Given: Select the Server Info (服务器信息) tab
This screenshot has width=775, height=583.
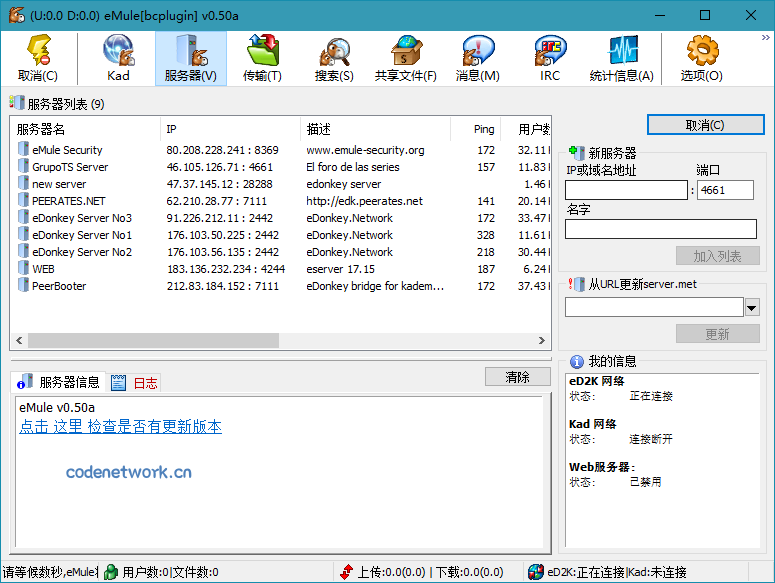Looking at the screenshot, I should 59,382.
